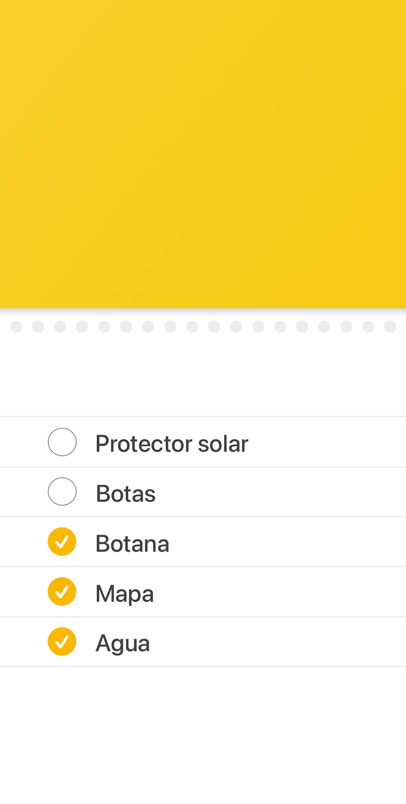Image resolution: width=406 pixels, height=804 pixels.
Task: Click the blank end of the Botas row
Action: (280, 492)
